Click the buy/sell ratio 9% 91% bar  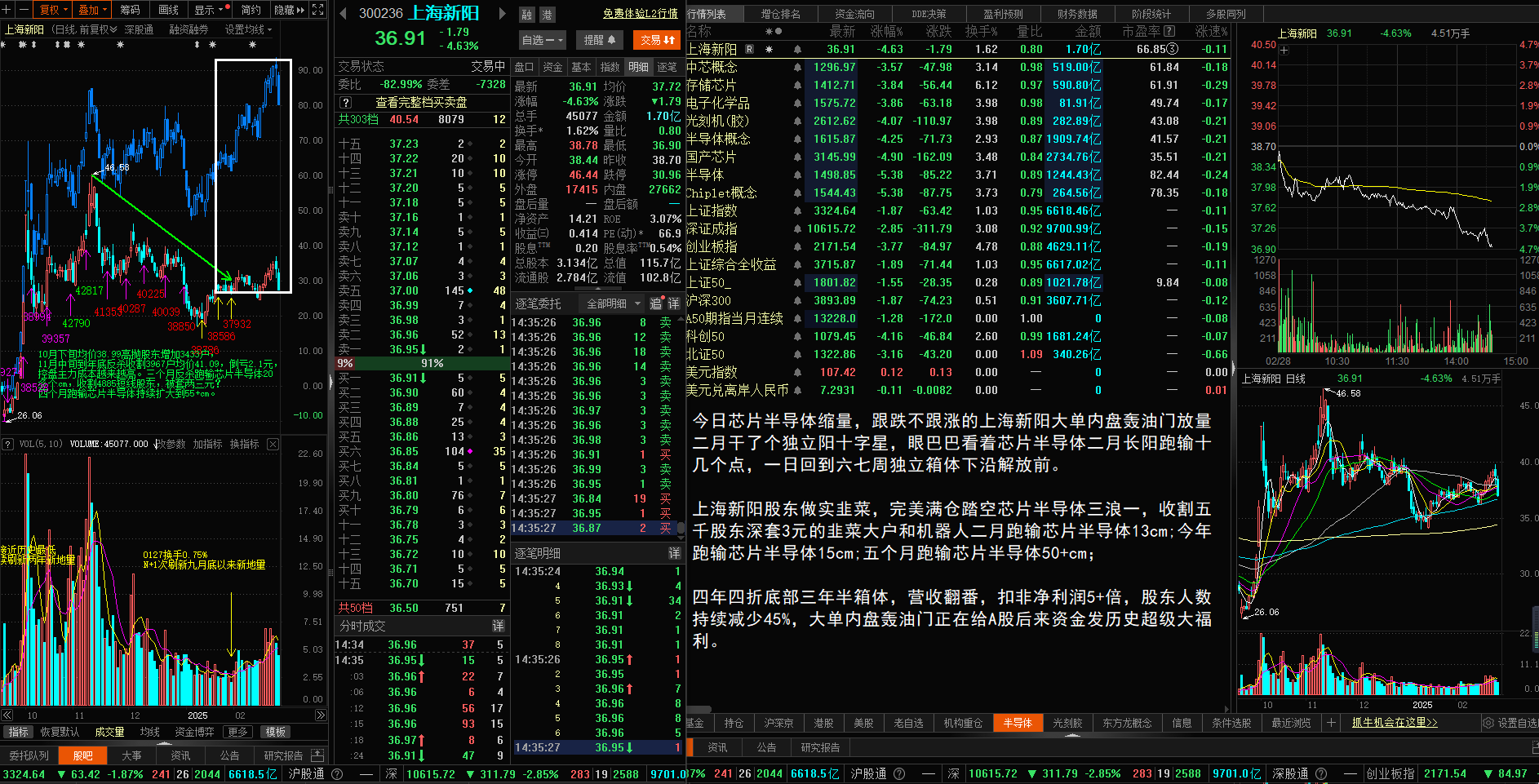(421, 363)
